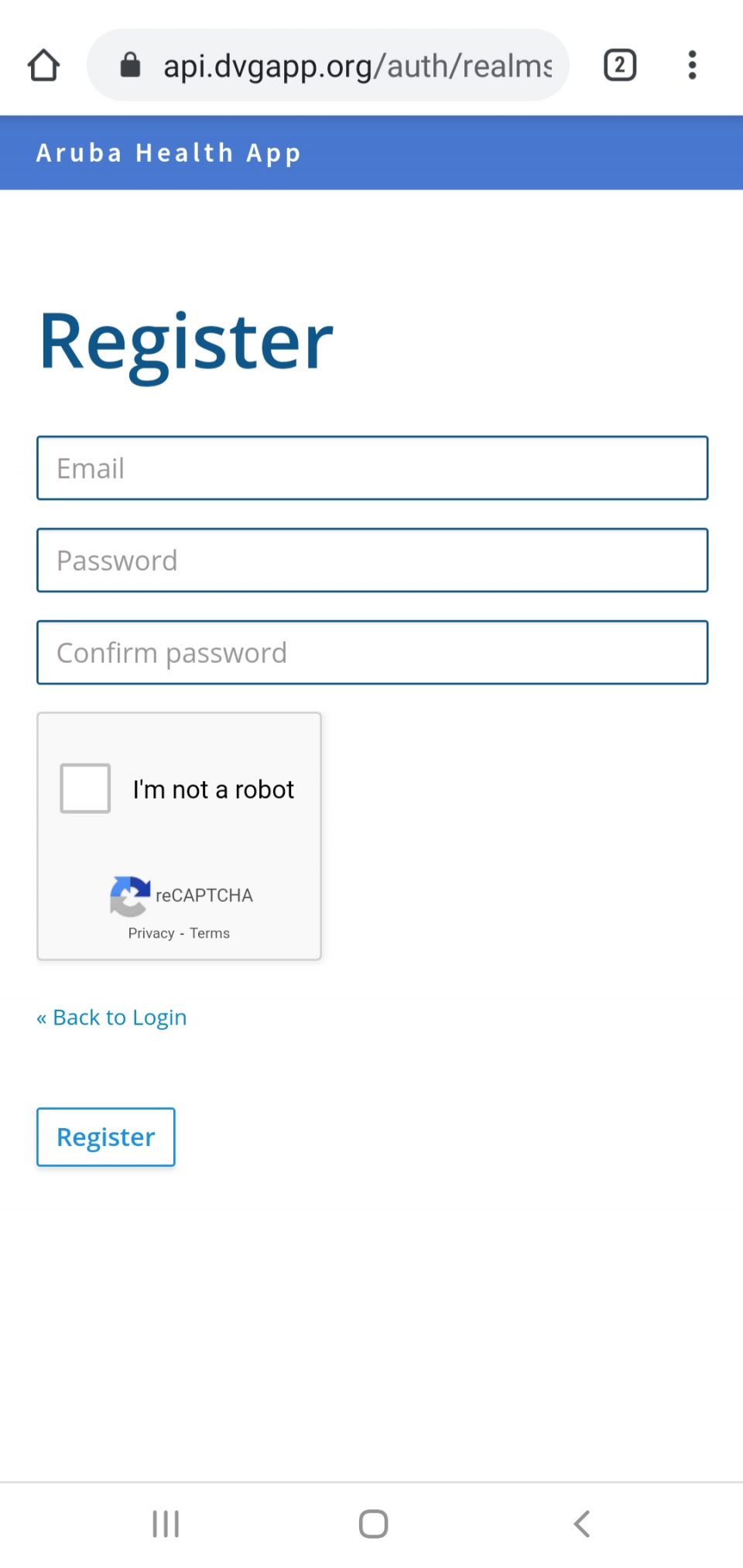Tap the back arrow in the navigation bar
Viewport: 743px width, 1568px height.
pos(581,1522)
